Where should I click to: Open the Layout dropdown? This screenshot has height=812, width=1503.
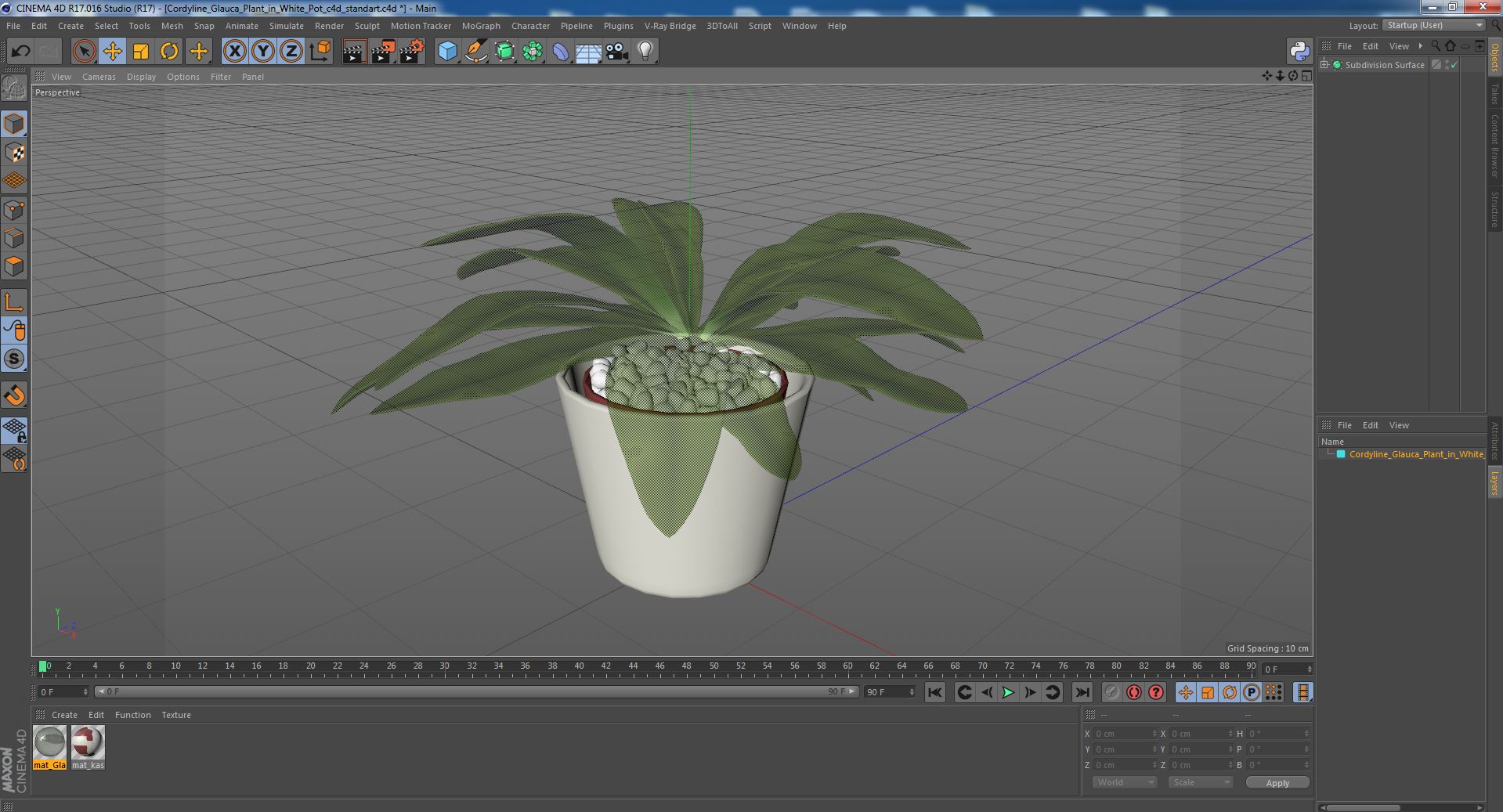[1434, 26]
